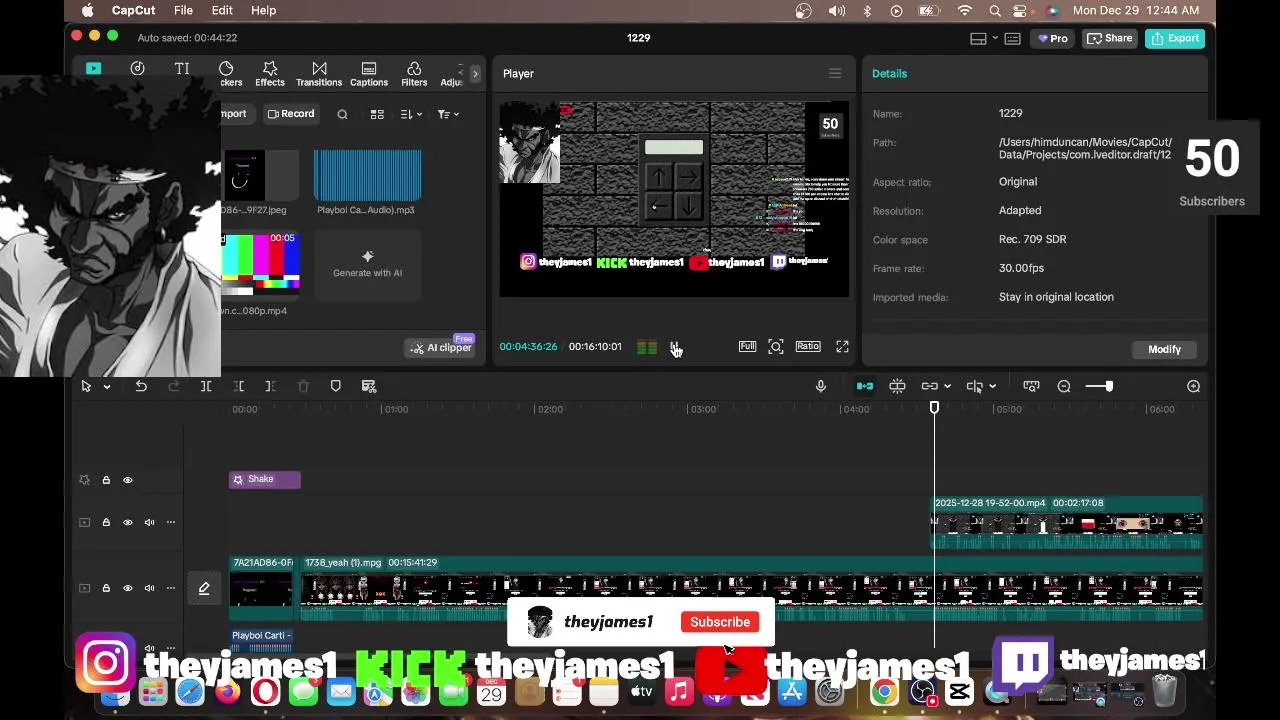This screenshot has width=1280, height=720.
Task: Click the Delete right of playhead icon
Action: click(271, 386)
